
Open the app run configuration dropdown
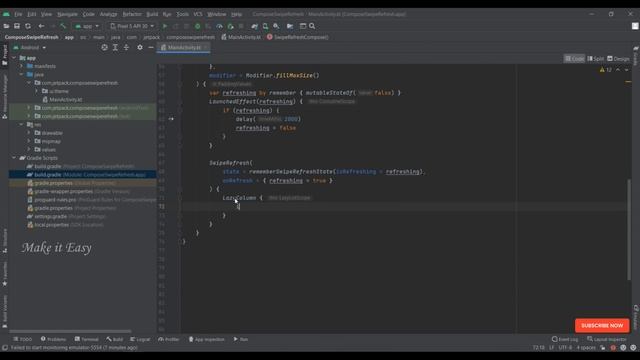pos(87,26)
